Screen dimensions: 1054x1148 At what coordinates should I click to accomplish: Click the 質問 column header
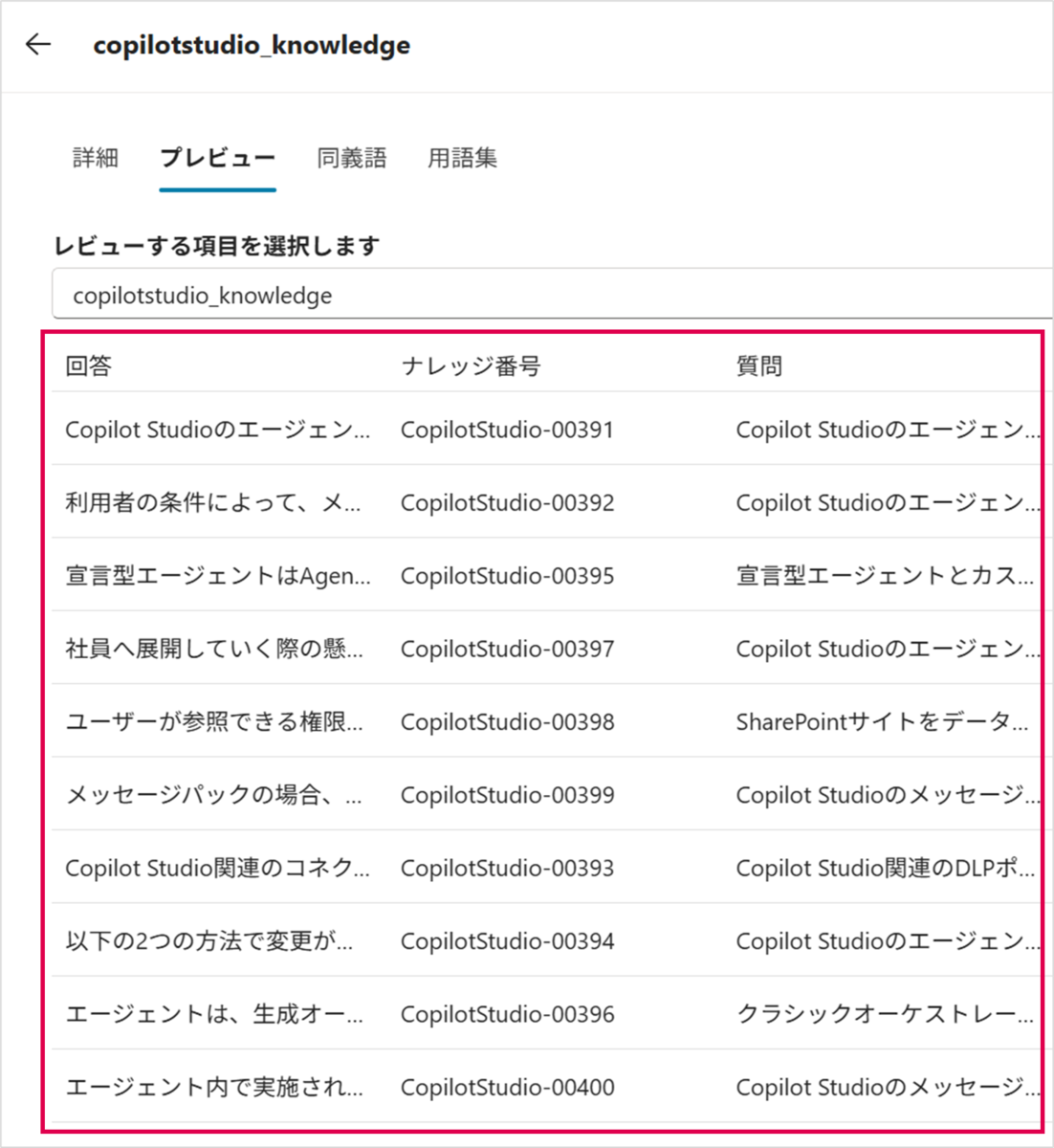coord(759,366)
